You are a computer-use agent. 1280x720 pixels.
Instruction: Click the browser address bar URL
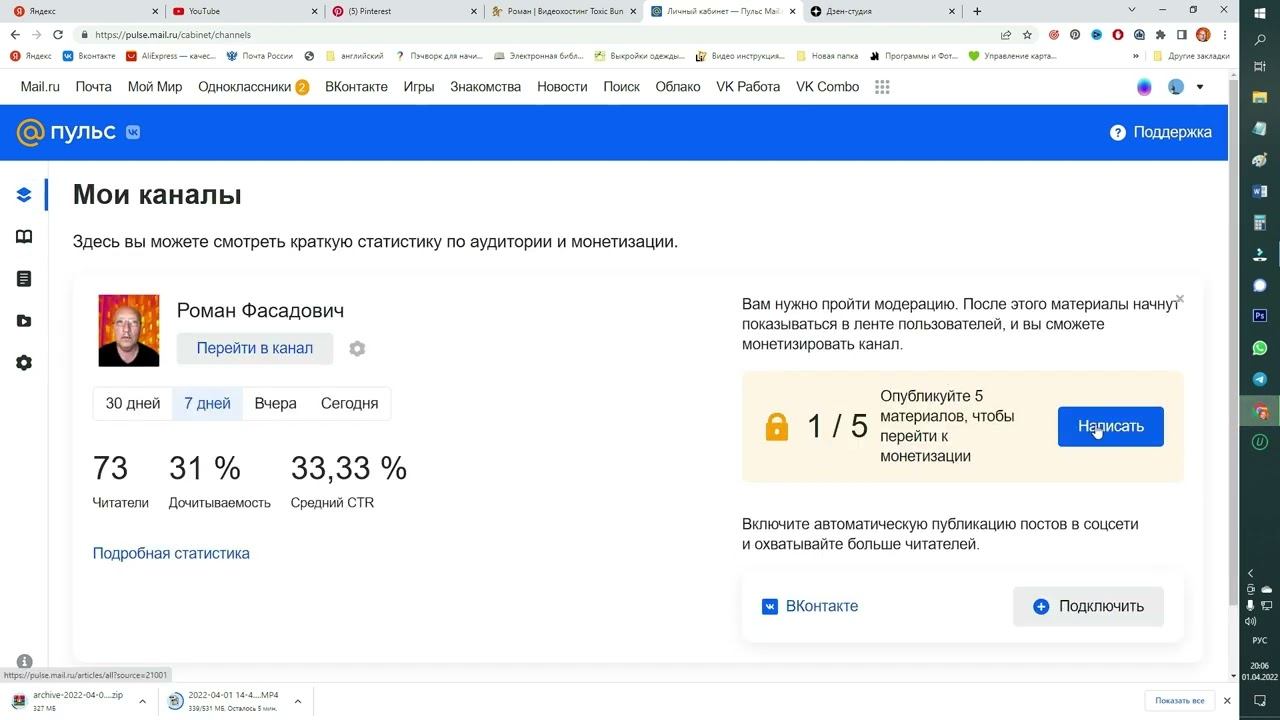click(x=173, y=35)
